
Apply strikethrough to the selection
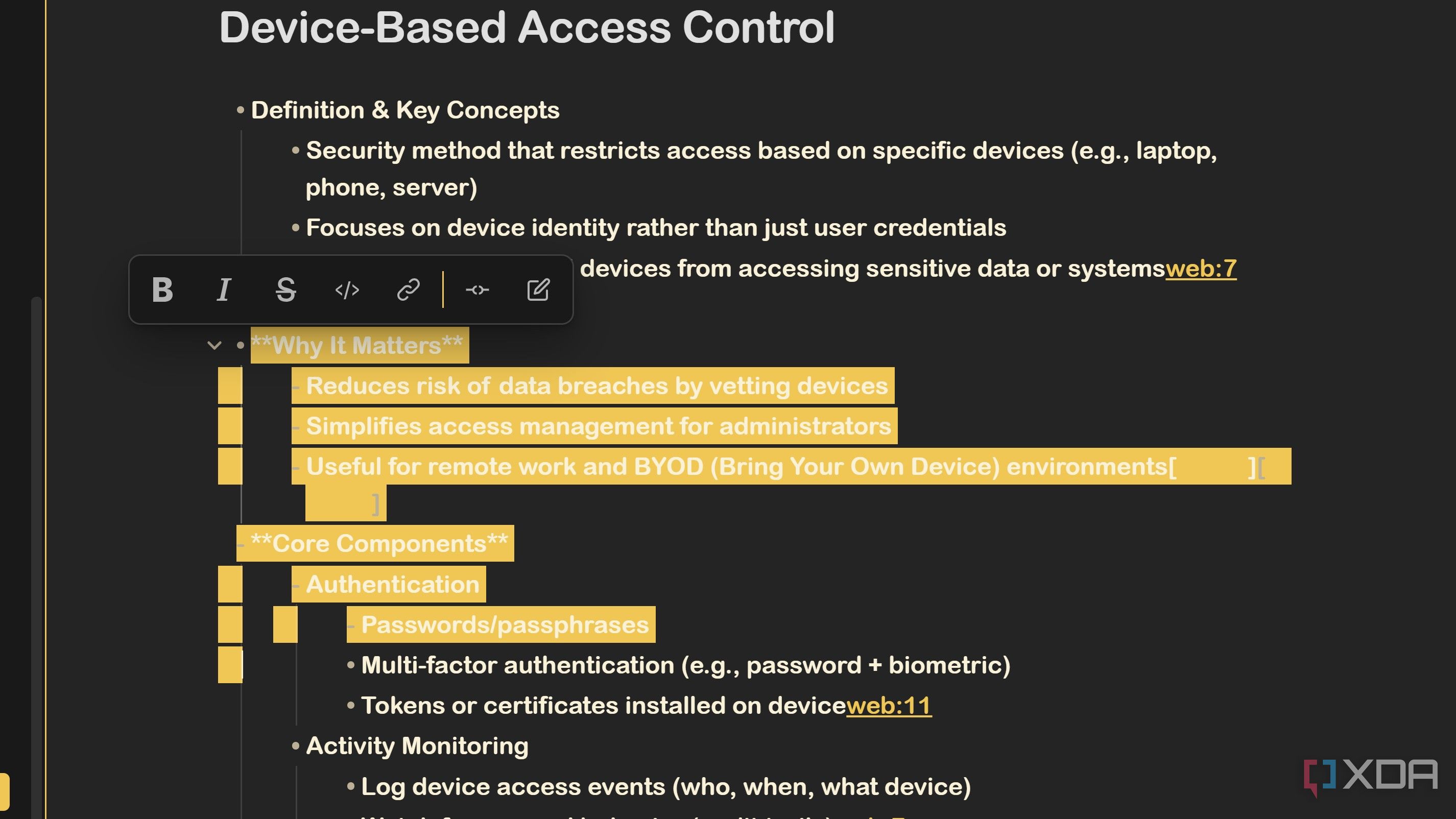coord(285,290)
